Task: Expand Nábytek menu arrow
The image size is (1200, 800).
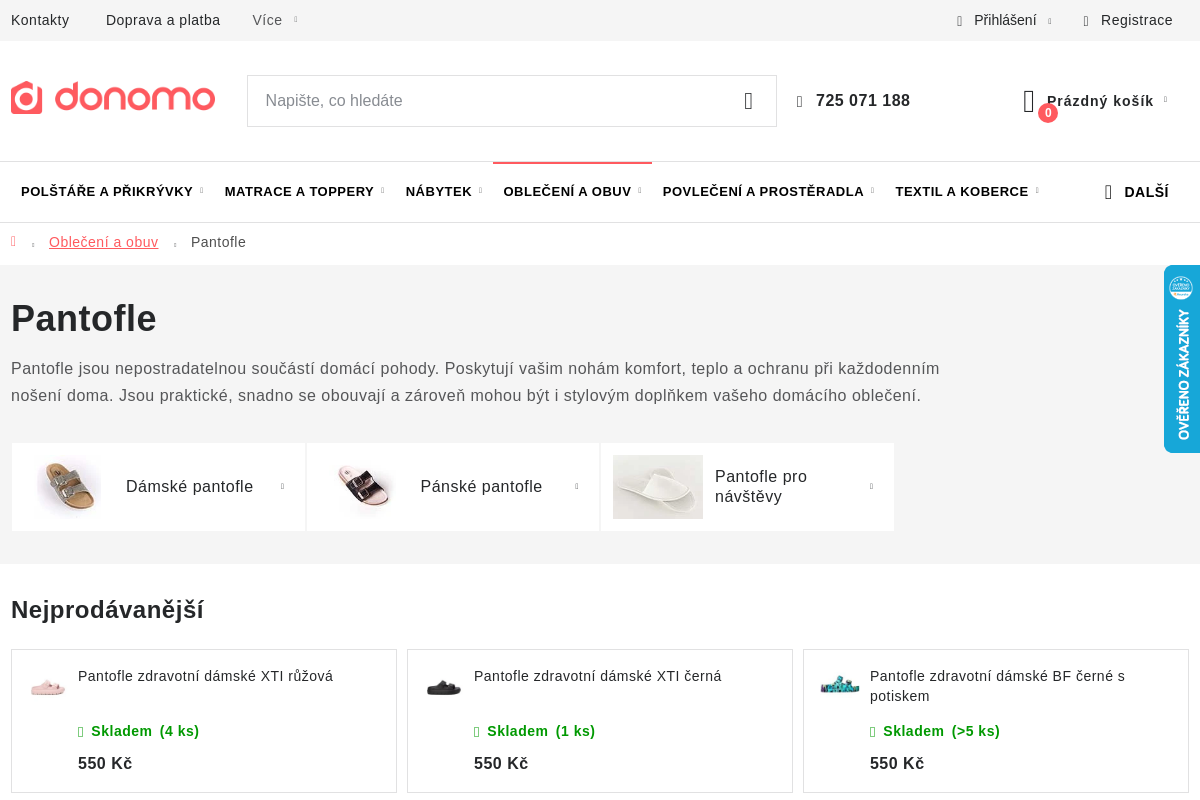Action: (480, 190)
